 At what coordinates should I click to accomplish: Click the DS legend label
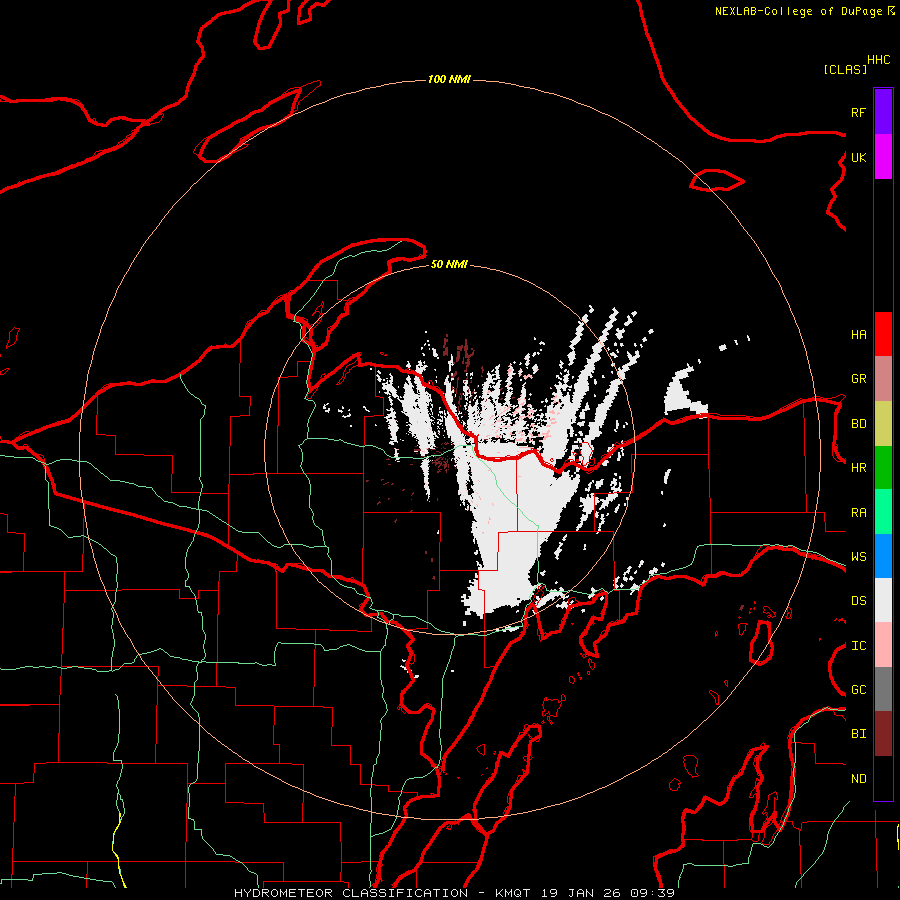point(858,601)
